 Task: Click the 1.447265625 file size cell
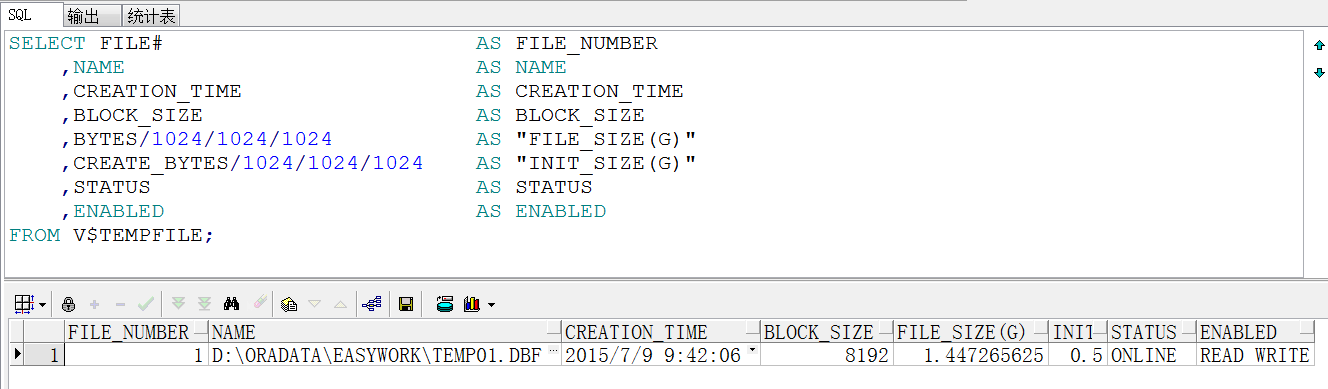971,355
